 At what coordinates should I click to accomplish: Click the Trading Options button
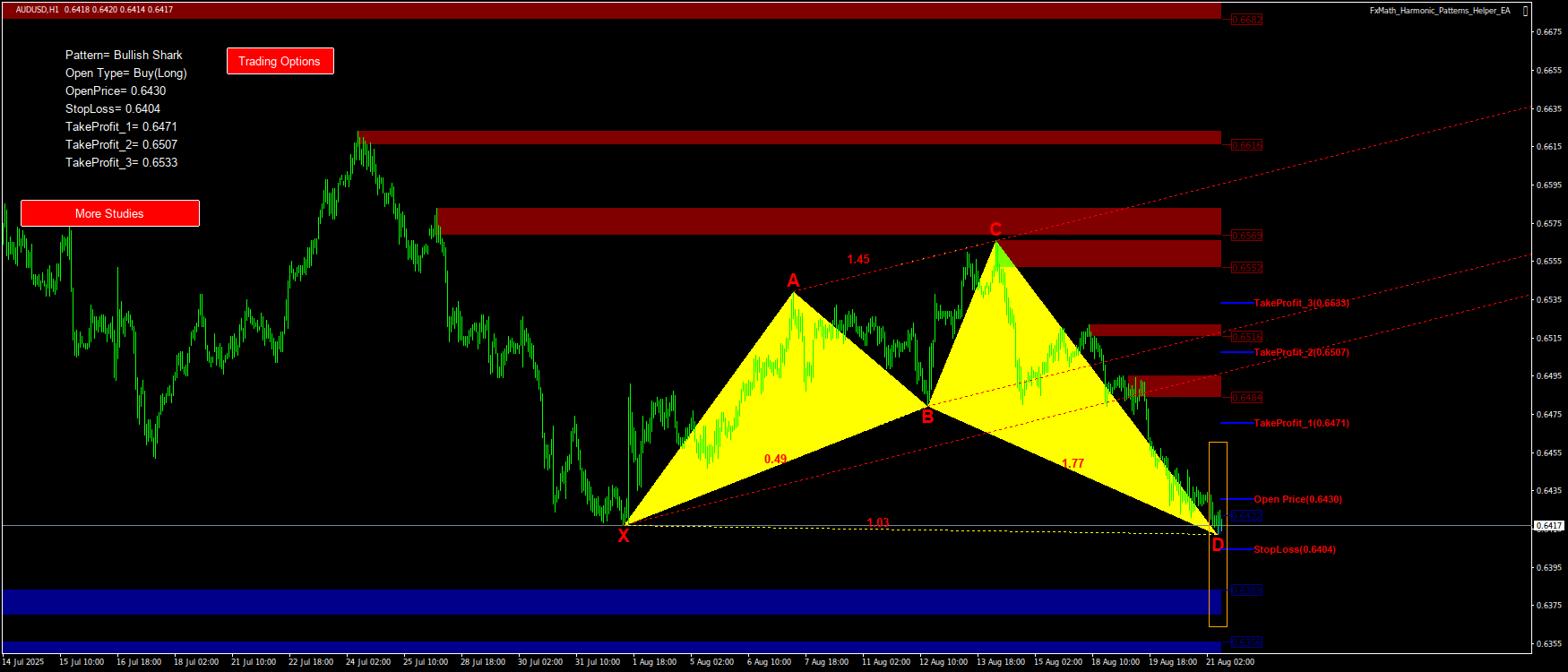click(x=280, y=61)
